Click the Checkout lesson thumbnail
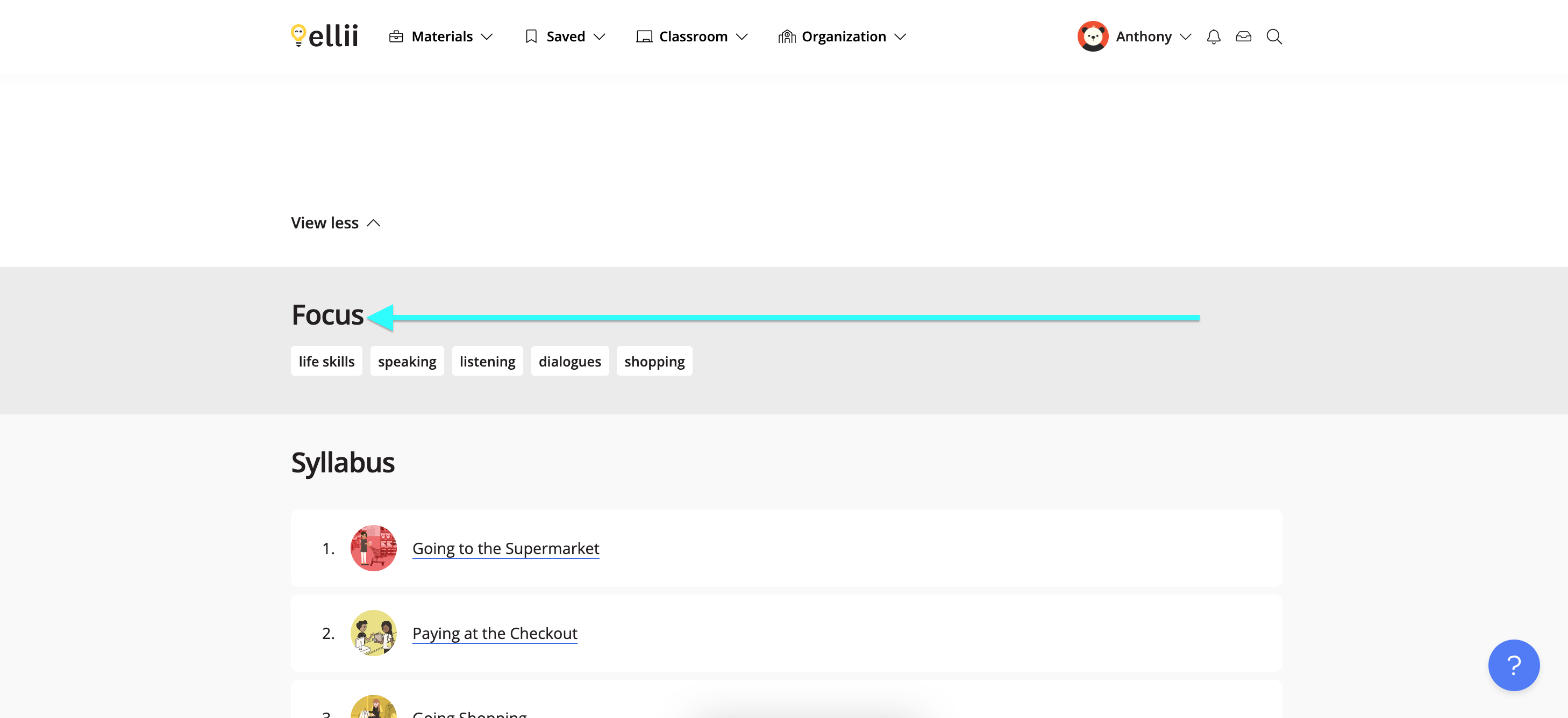 pos(373,633)
